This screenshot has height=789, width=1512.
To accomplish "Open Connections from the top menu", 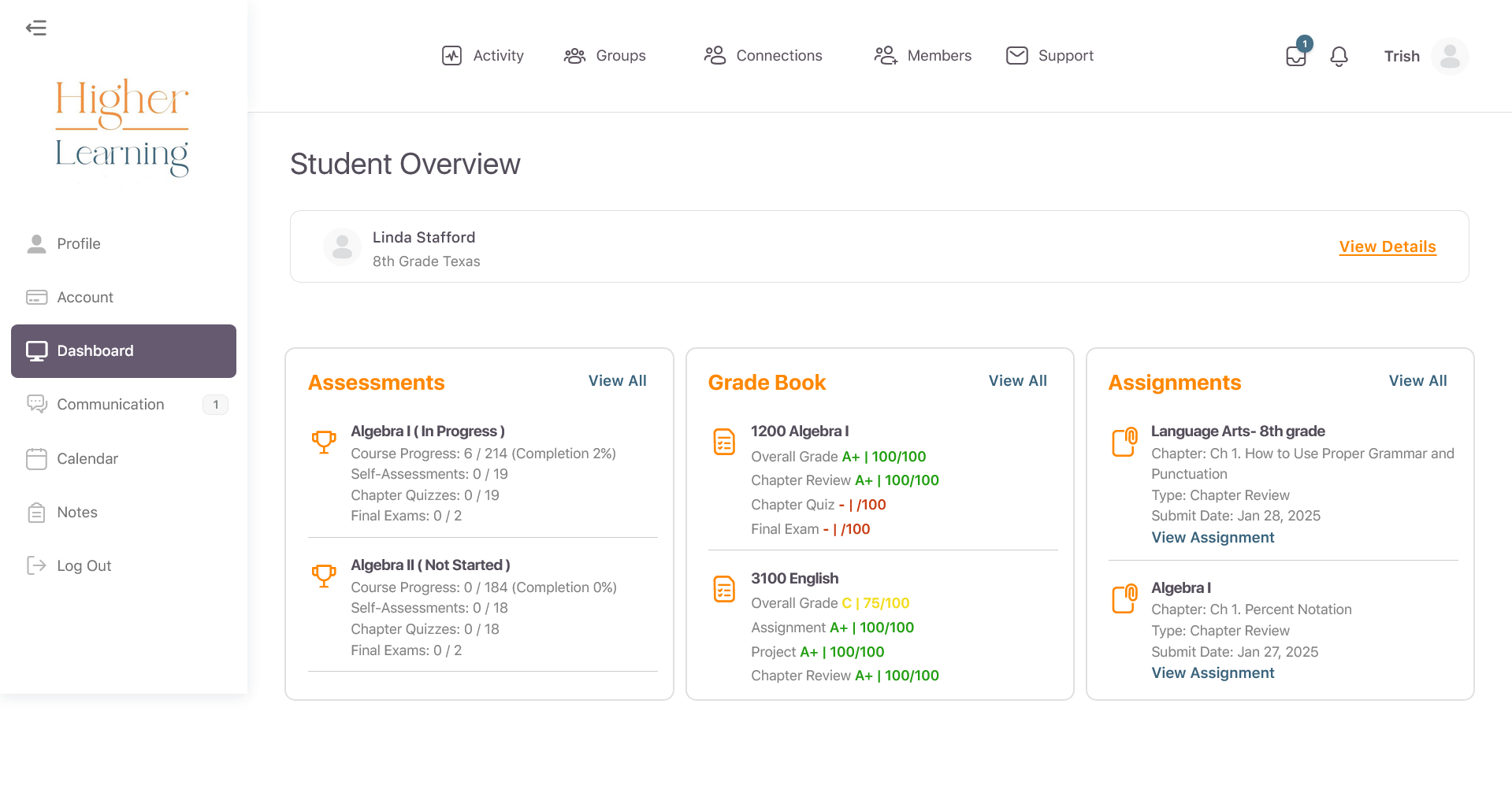I will point(763,56).
